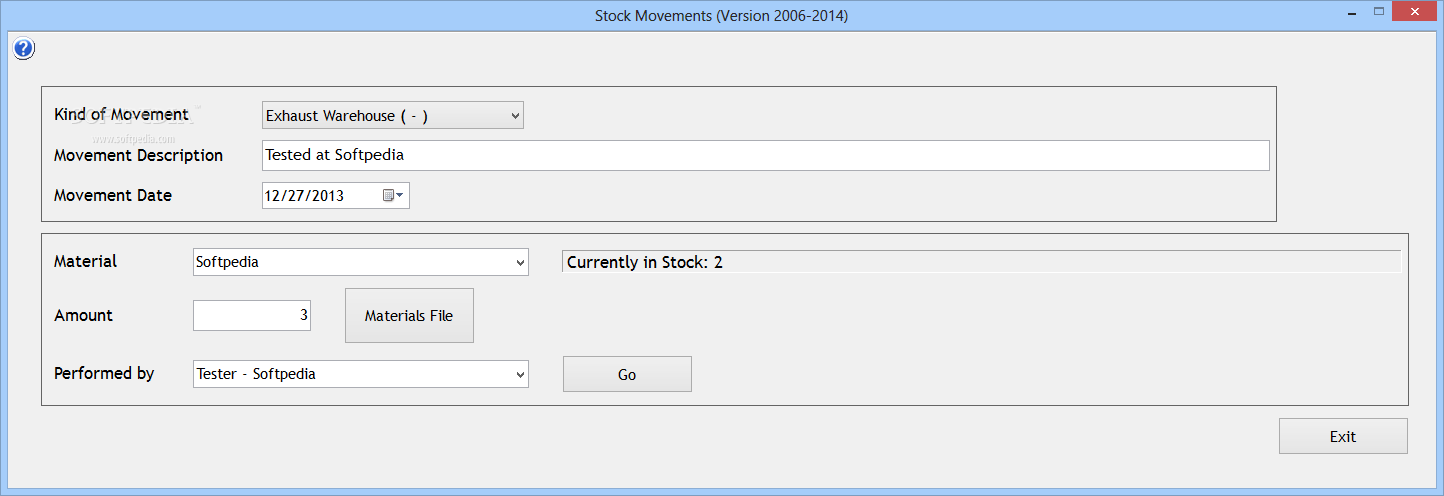Open the calendar picker in Movement Date
Image resolution: width=1444 pixels, height=496 pixels.
393,196
